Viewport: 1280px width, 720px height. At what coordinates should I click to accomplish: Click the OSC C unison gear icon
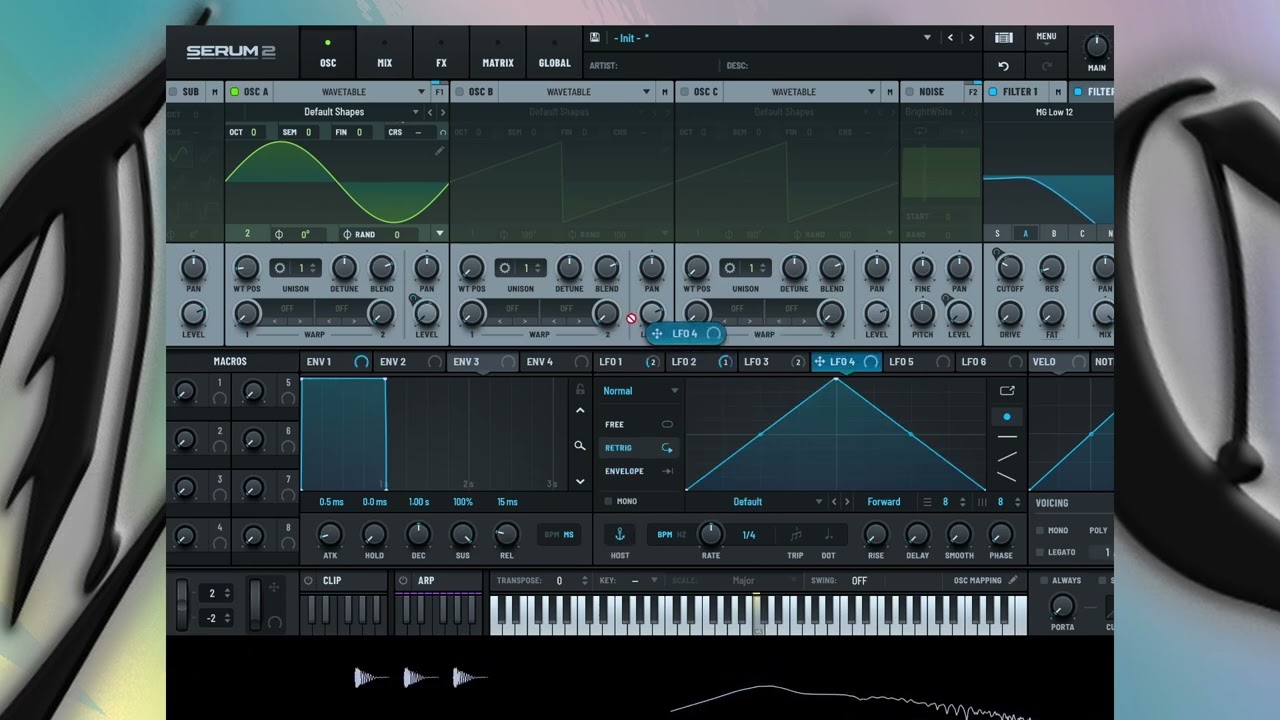[x=729, y=268]
